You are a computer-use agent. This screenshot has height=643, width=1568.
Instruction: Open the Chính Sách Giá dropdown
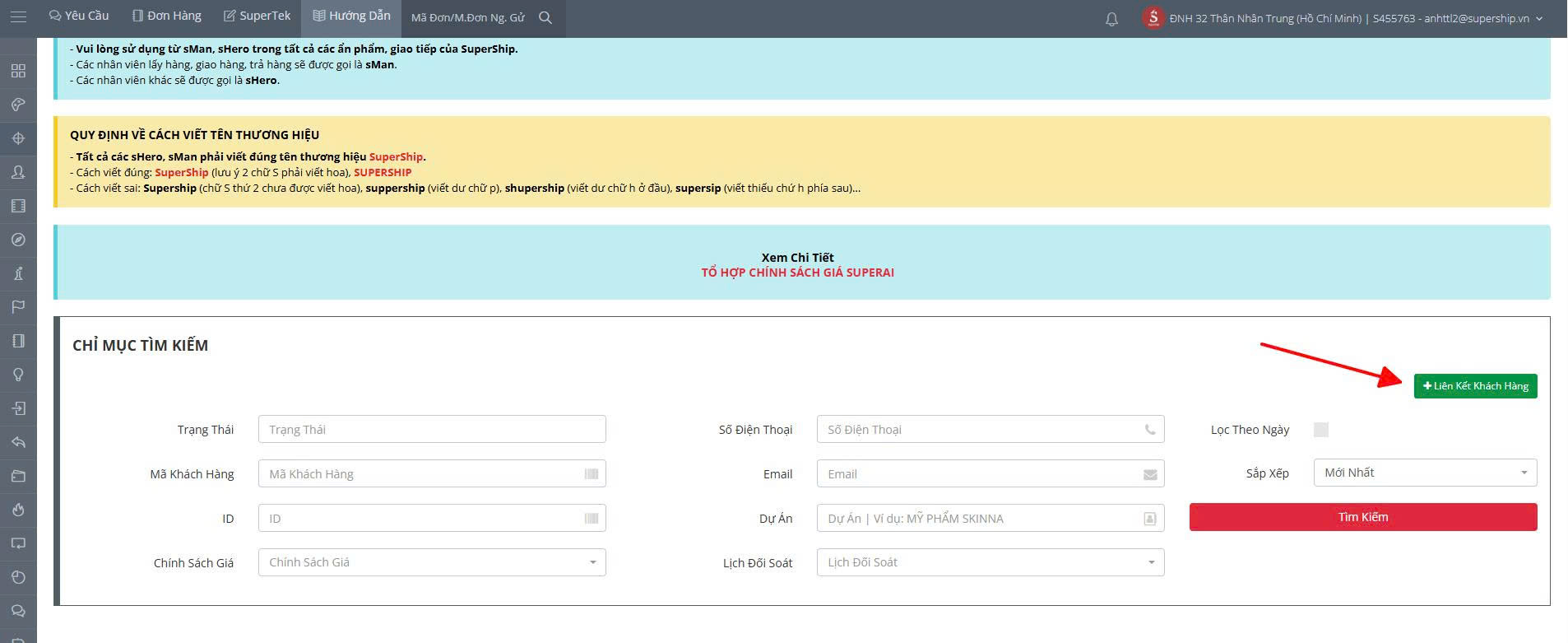click(x=432, y=562)
